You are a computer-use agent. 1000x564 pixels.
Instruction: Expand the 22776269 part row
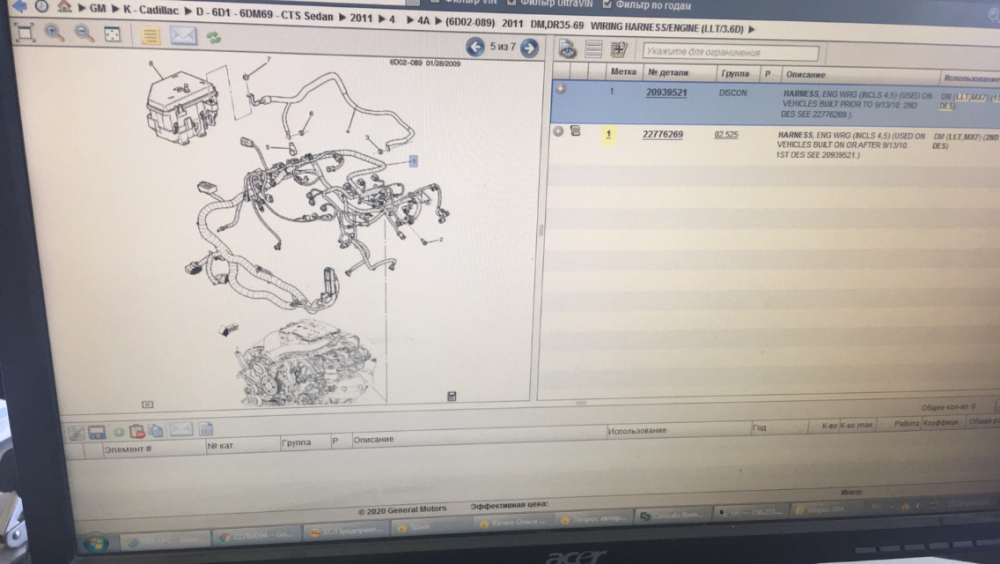pos(558,131)
